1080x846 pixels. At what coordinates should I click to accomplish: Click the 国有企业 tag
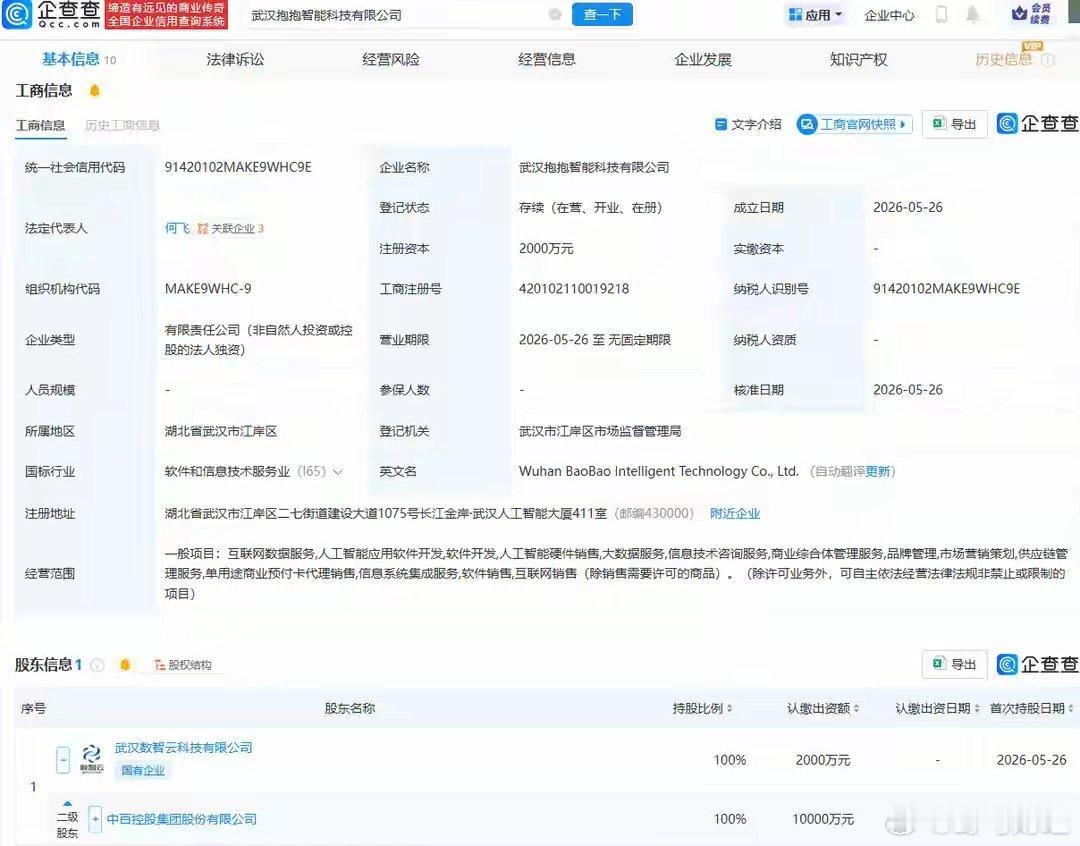[143, 770]
